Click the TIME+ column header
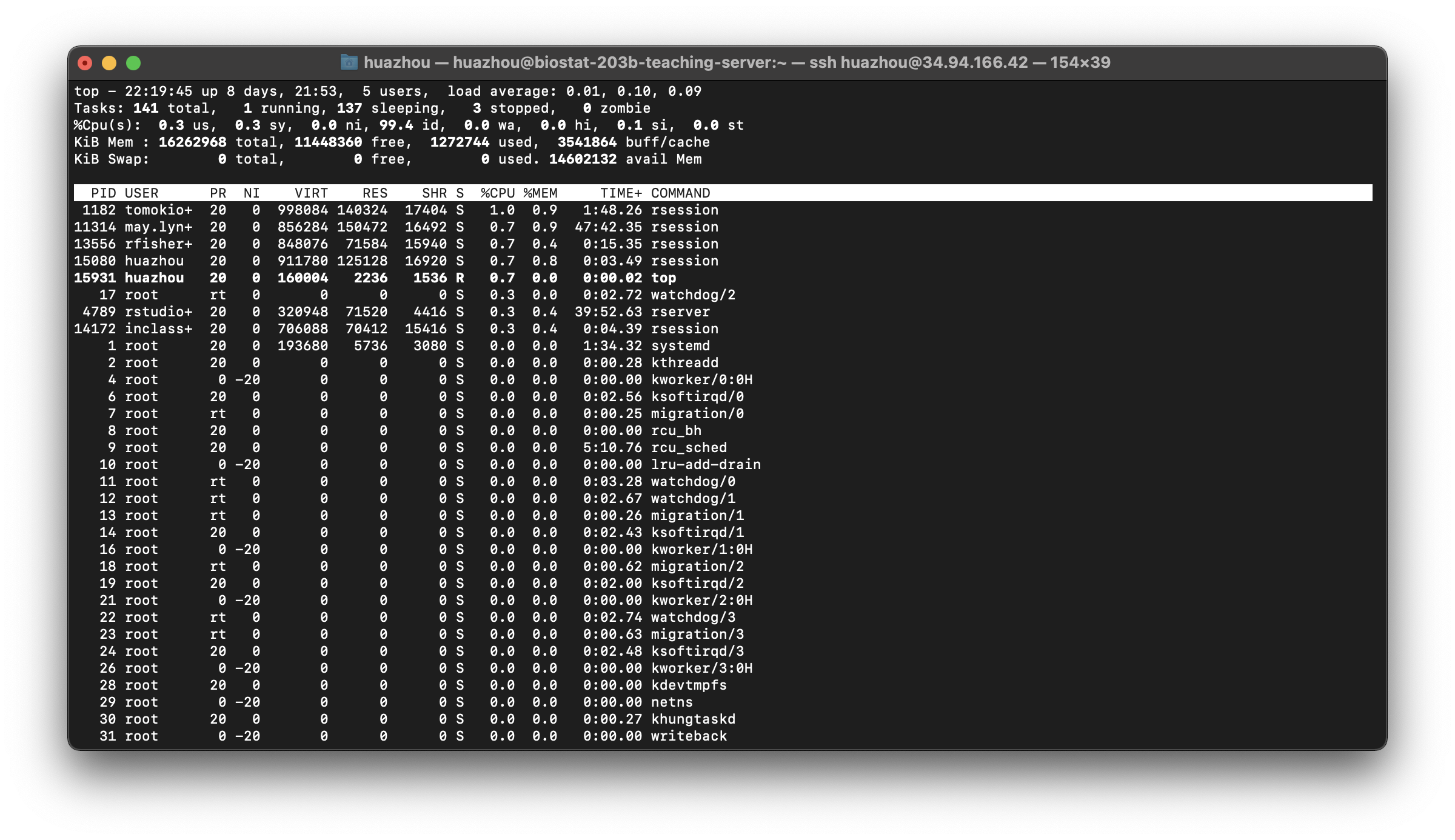 tap(621, 193)
